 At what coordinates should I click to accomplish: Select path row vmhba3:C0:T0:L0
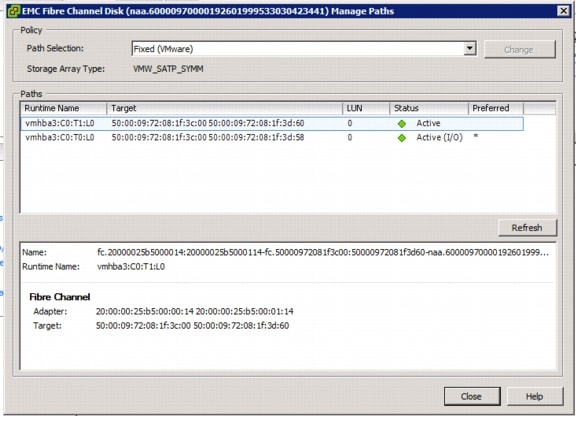(x=272, y=137)
